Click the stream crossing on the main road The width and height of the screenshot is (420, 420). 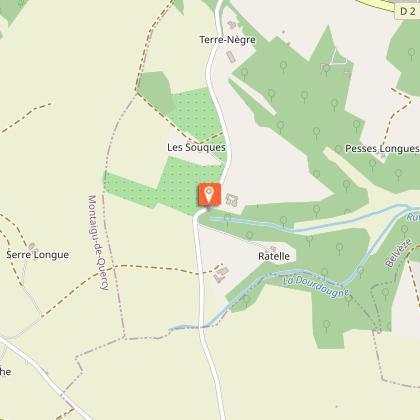tap(202, 327)
